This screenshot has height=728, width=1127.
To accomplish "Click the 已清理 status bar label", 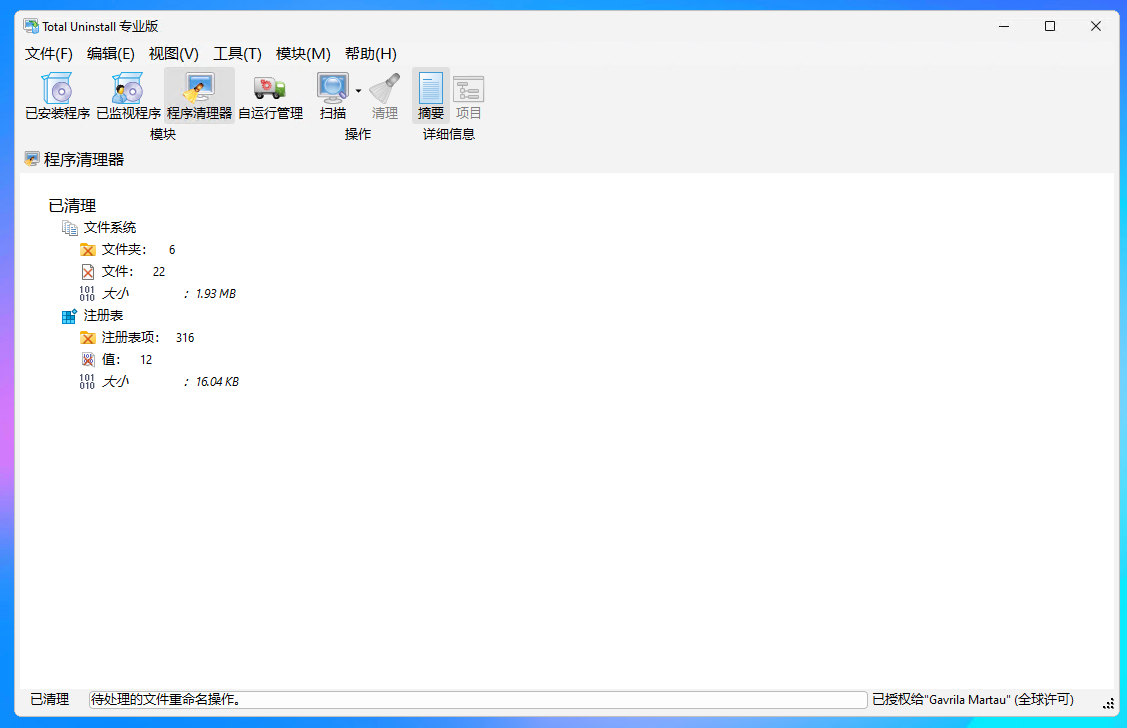I will (50, 699).
